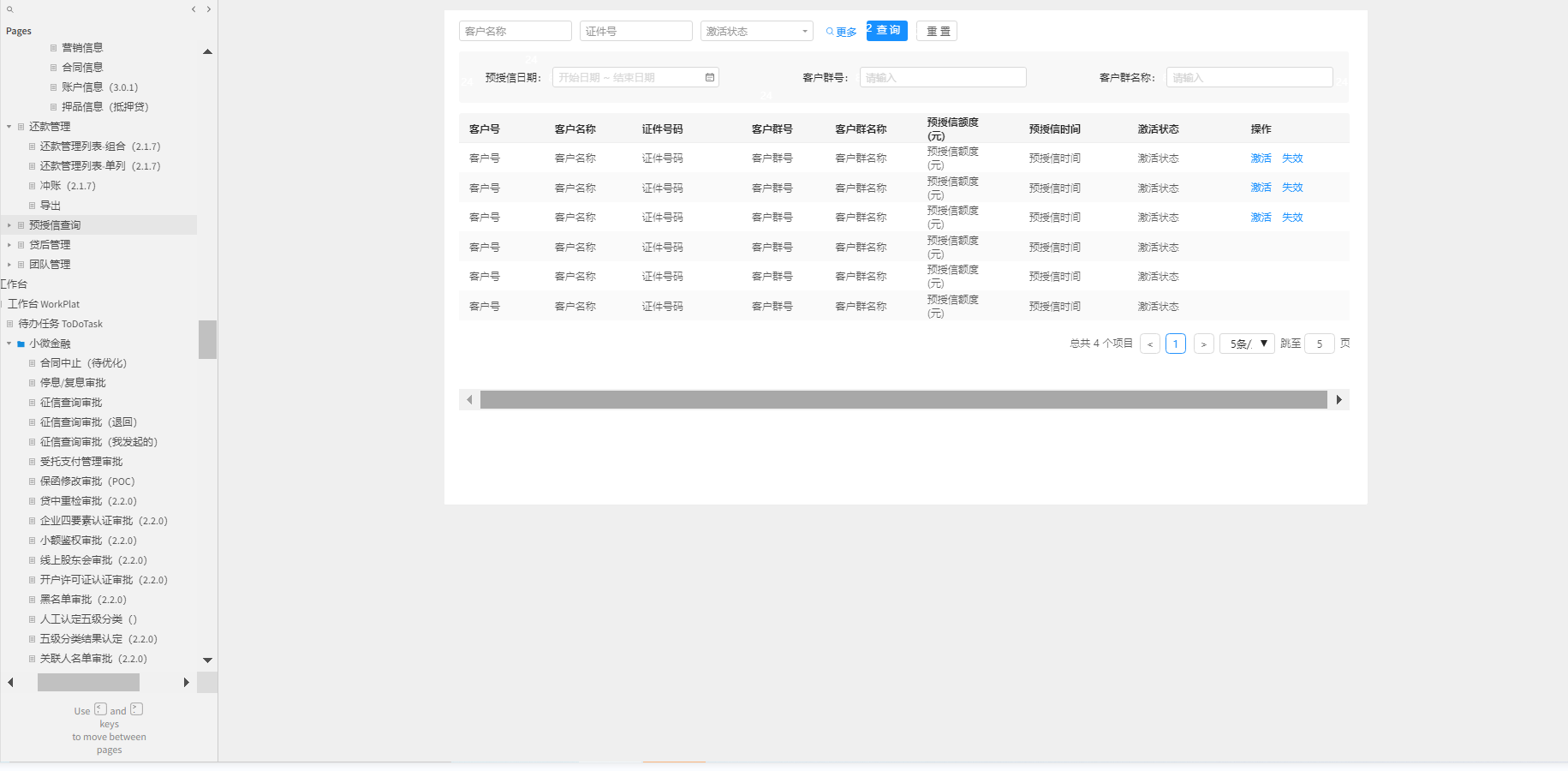Open 还款管理列表-单列 (2.1.7) page
Image resolution: width=1568 pixels, height=771 pixels.
click(x=99, y=166)
